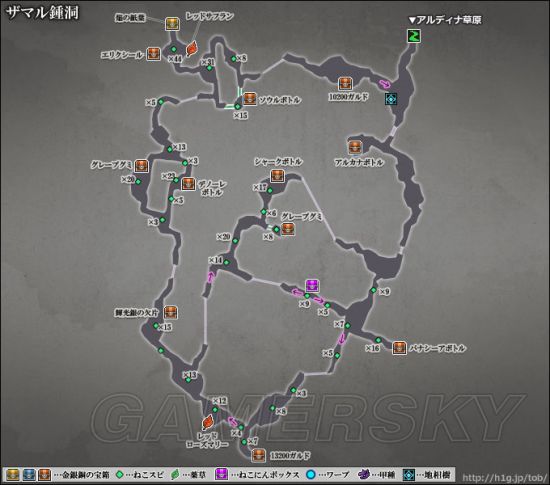Click the レッドサフラン label

[x=209, y=16]
